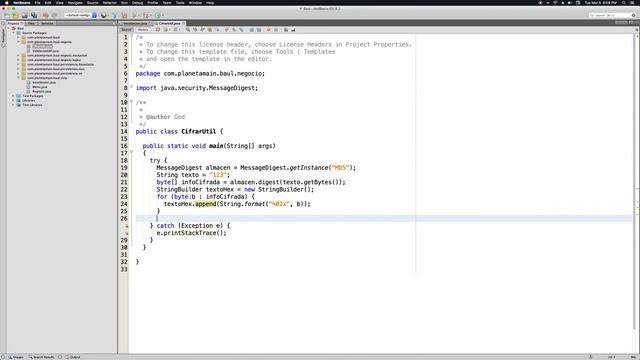This screenshot has height=360, width=640.
Task: Open Search Results at bottom bar
Action: pyautogui.click(x=41, y=357)
